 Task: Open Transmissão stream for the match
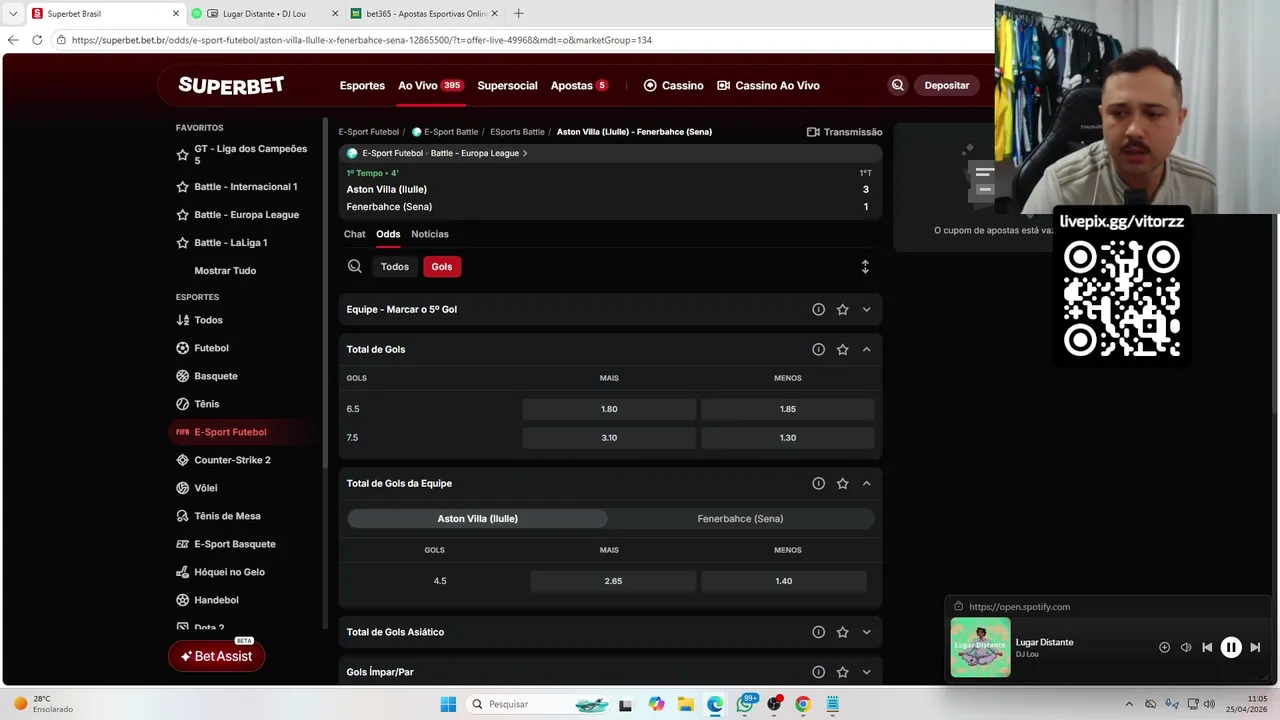(x=844, y=132)
